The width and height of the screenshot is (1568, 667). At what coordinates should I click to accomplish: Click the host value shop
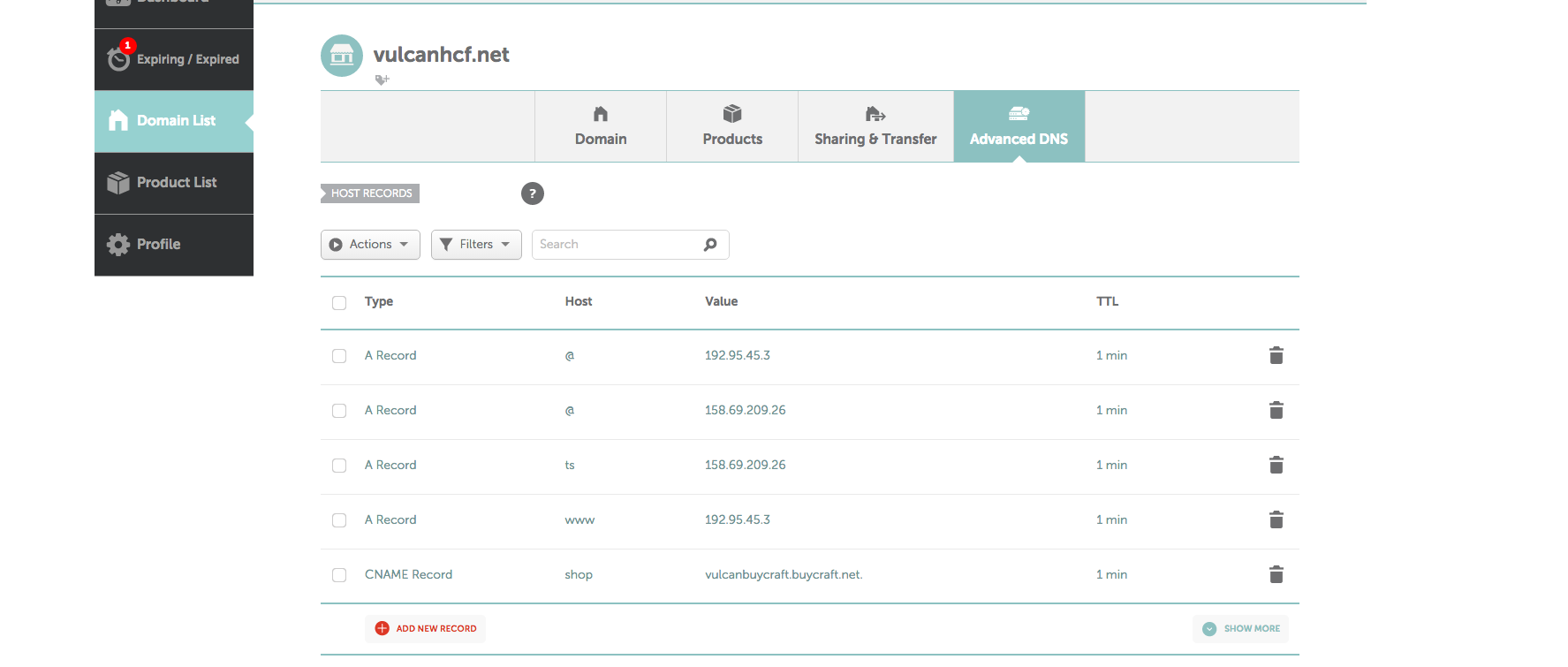tap(579, 574)
